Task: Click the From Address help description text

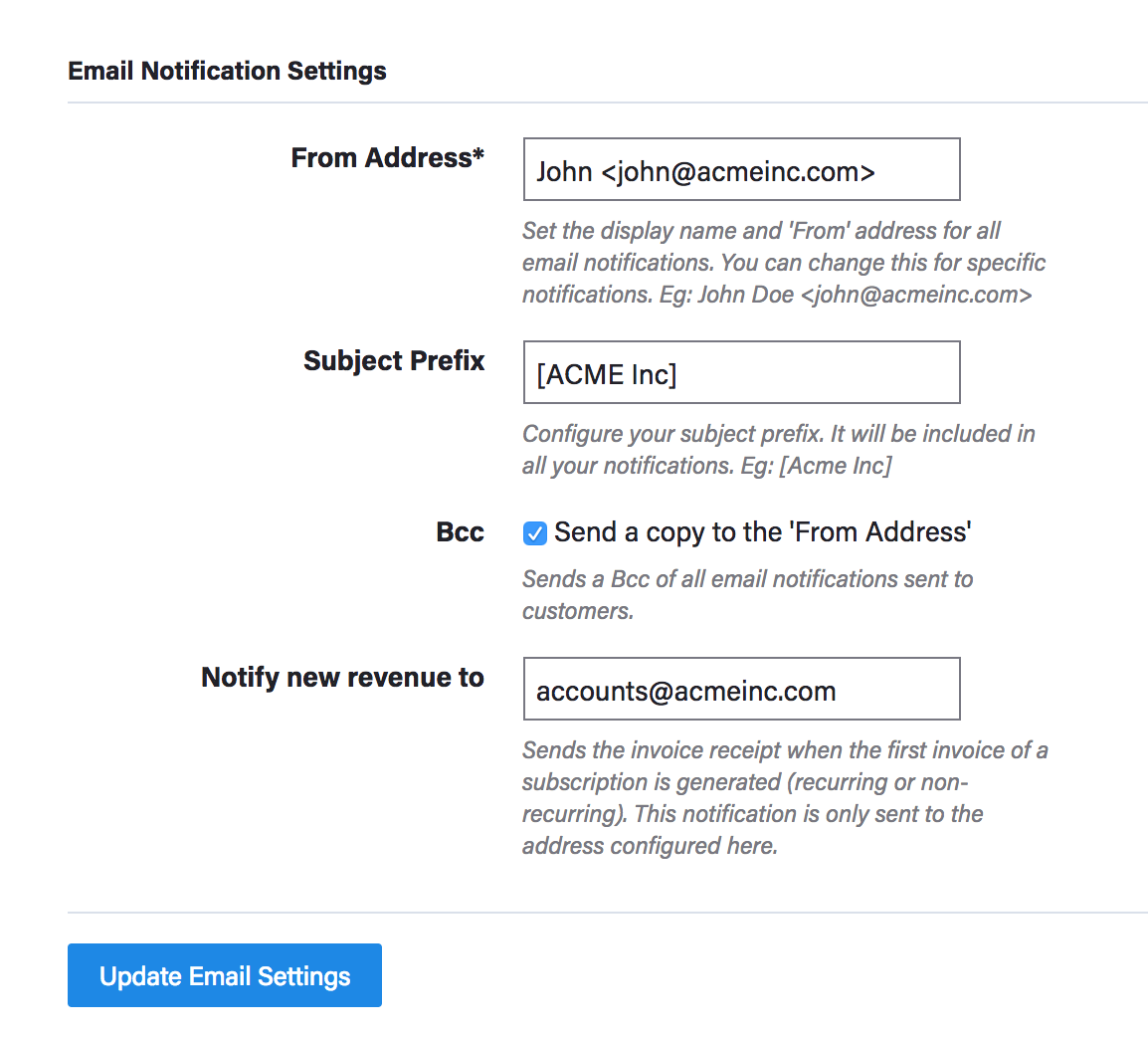Action: tap(783, 263)
